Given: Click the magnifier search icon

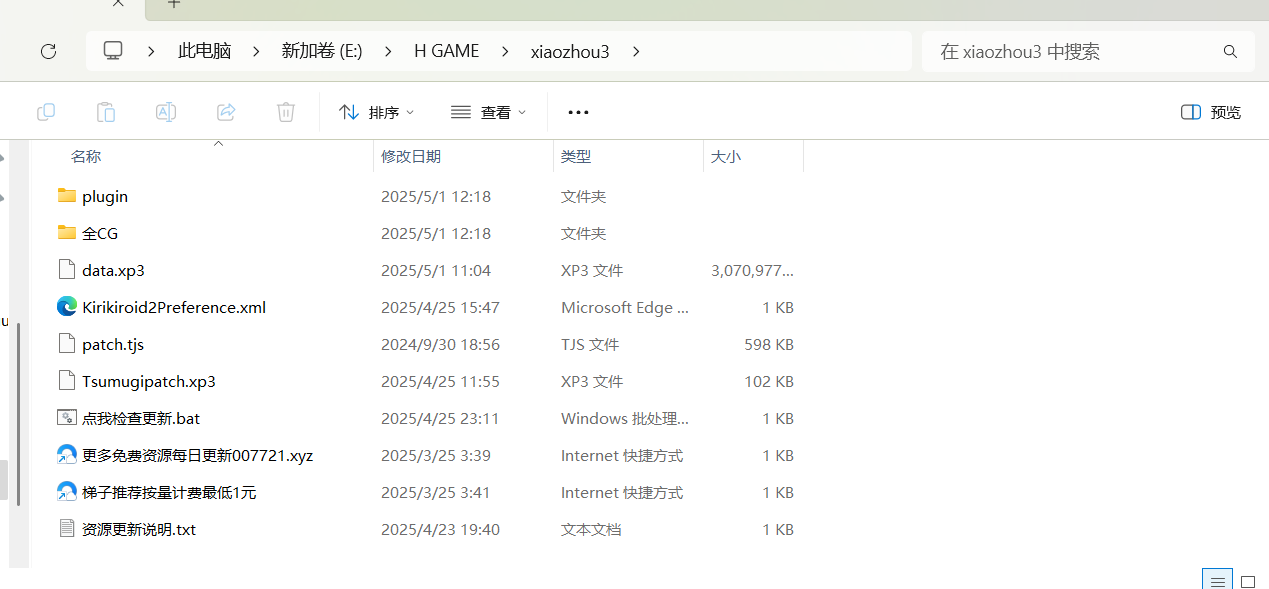Looking at the screenshot, I should 1230,51.
